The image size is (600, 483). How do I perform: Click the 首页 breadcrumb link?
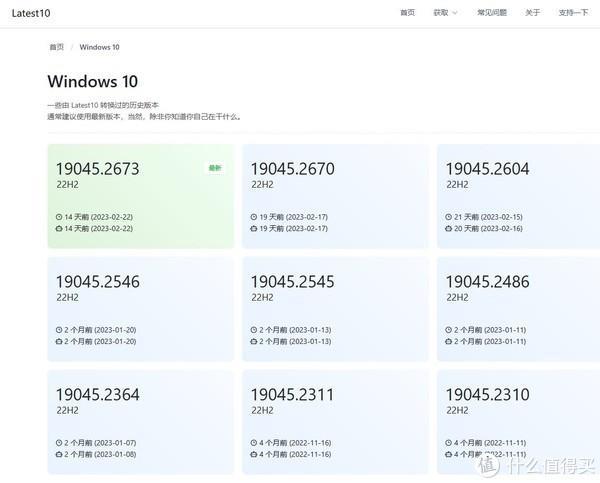[56, 47]
